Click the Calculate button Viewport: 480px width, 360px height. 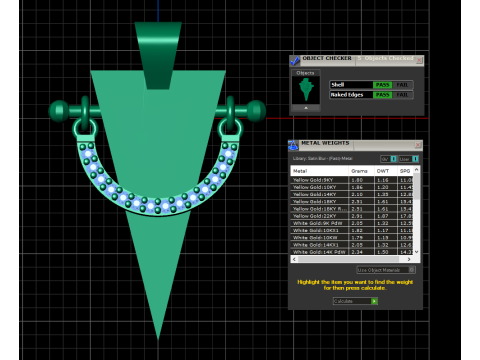[355, 301]
